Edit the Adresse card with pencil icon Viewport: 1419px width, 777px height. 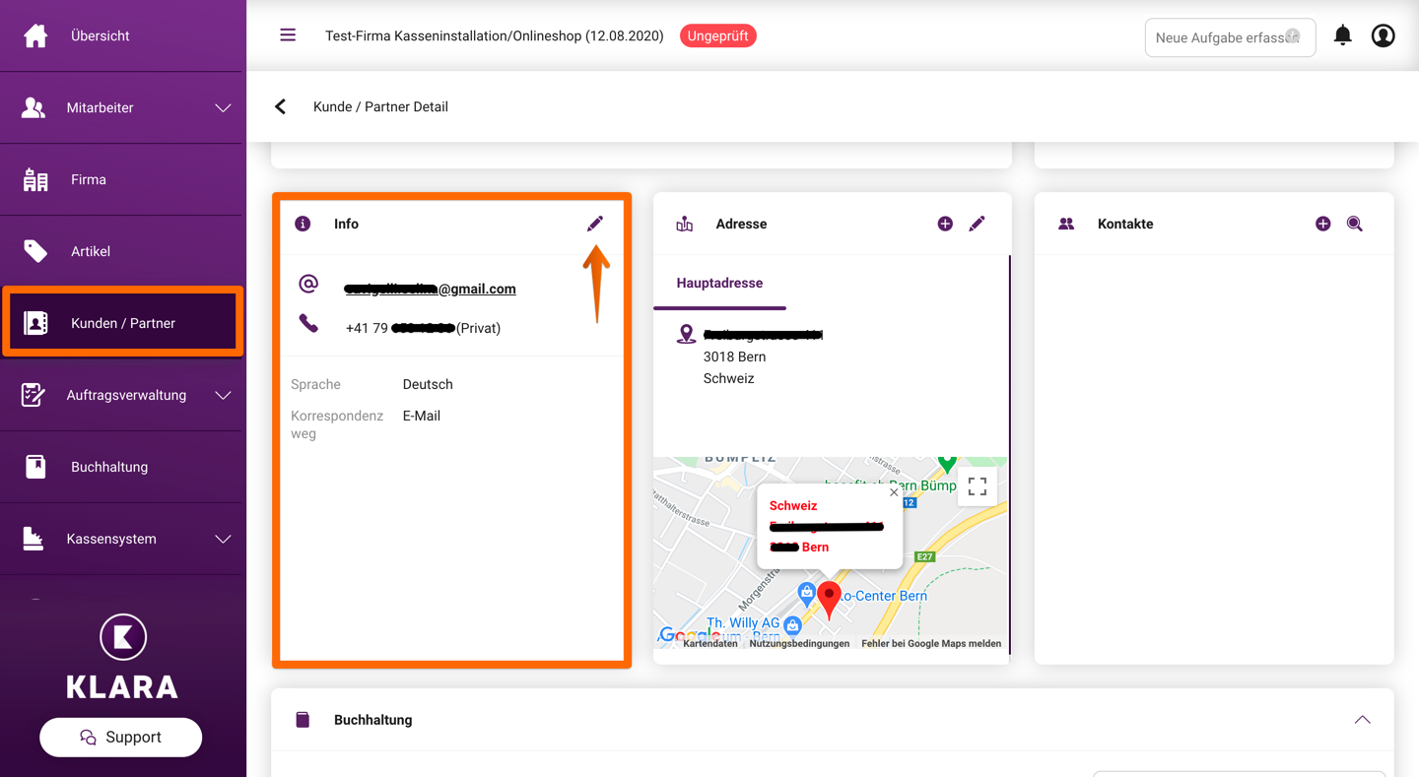pyautogui.click(x=977, y=224)
